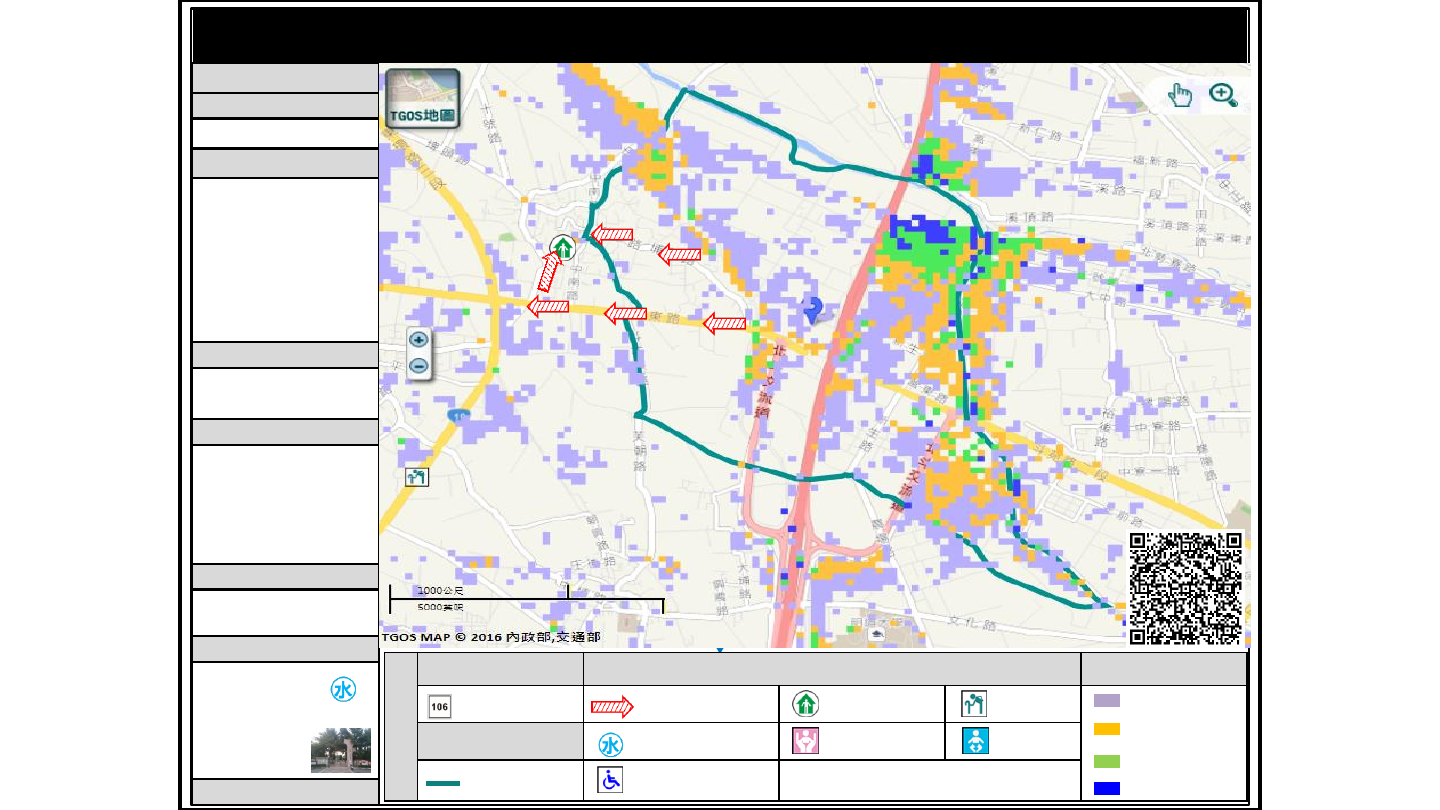This screenshot has width=1440, height=810.
Task: Click the TGOS MAP © 2016 copyright text
Action: [x=491, y=636]
